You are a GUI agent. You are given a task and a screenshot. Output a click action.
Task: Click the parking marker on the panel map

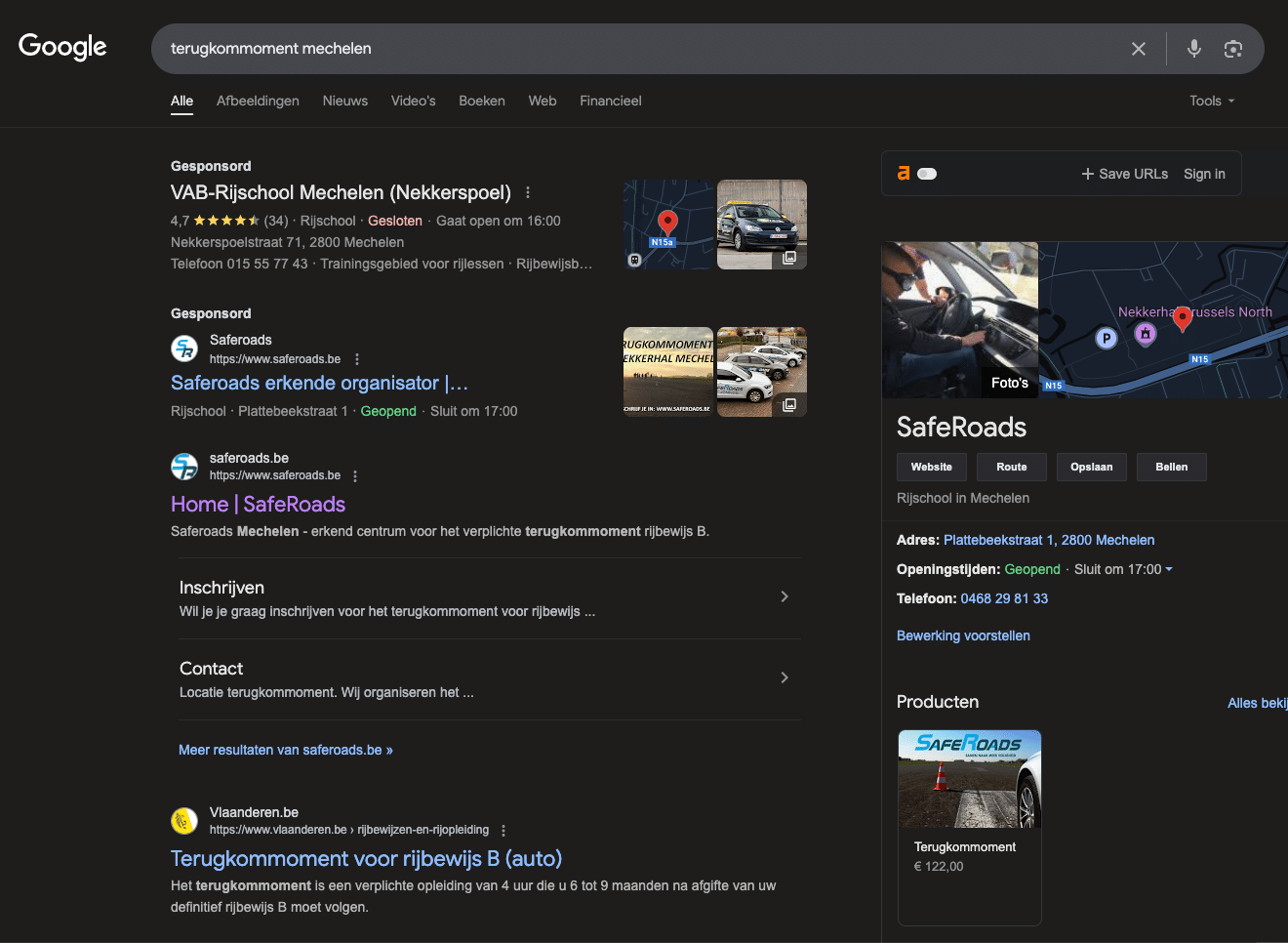[1106, 339]
